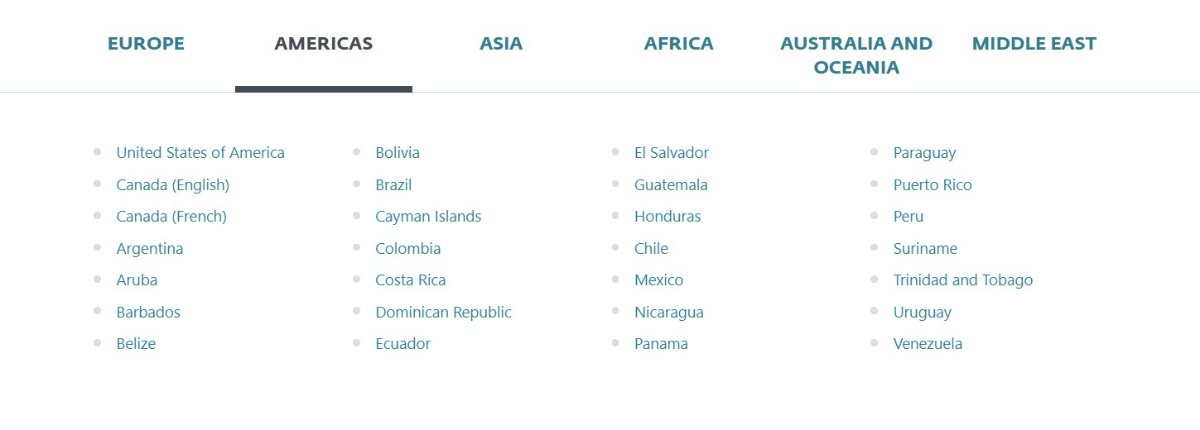Screen dimensions: 1200x430
Task: Select the Cayman Islands link
Action: [x=428, y=217]
